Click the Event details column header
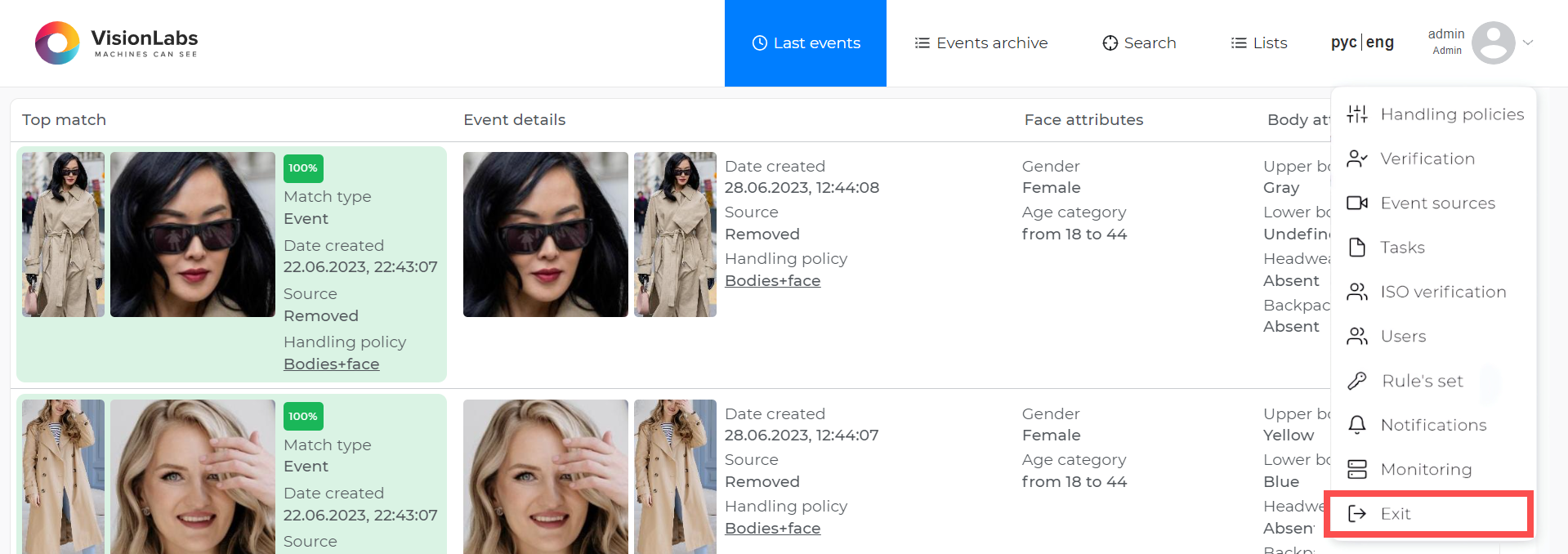This screenshot has width=1568, height=554. [x=514, y=119]
